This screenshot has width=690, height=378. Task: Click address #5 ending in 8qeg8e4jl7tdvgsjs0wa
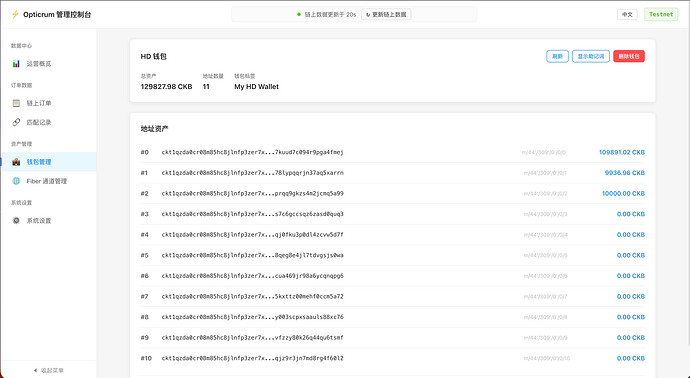253,255
